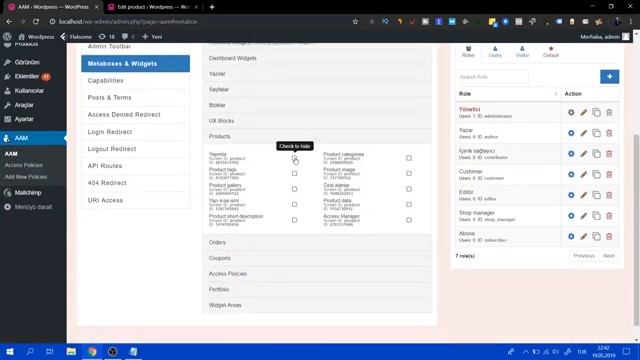
Task: Manage the İçerik sağlayıcı role gear icon
Action: 571,154
